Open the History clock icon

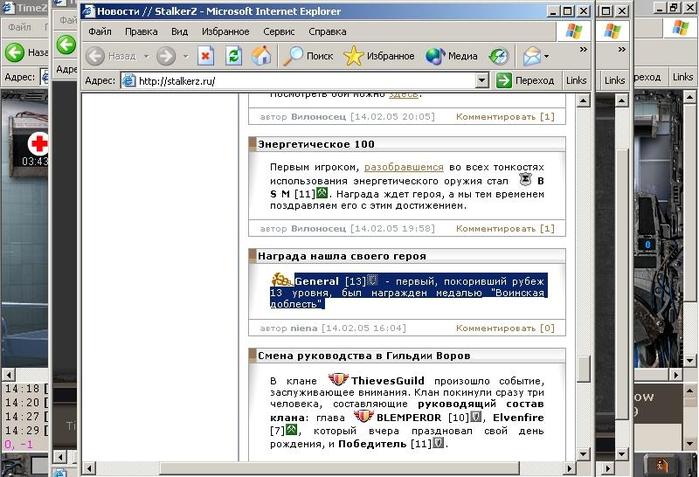coord(498,56)
